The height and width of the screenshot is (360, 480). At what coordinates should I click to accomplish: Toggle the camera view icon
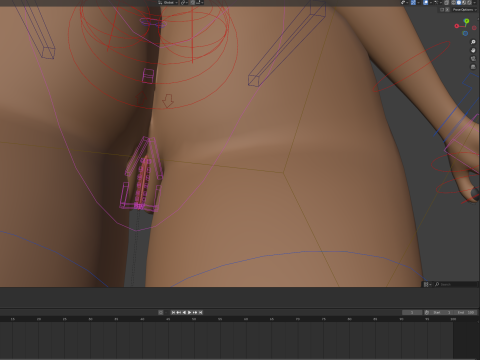coord(473,59)
